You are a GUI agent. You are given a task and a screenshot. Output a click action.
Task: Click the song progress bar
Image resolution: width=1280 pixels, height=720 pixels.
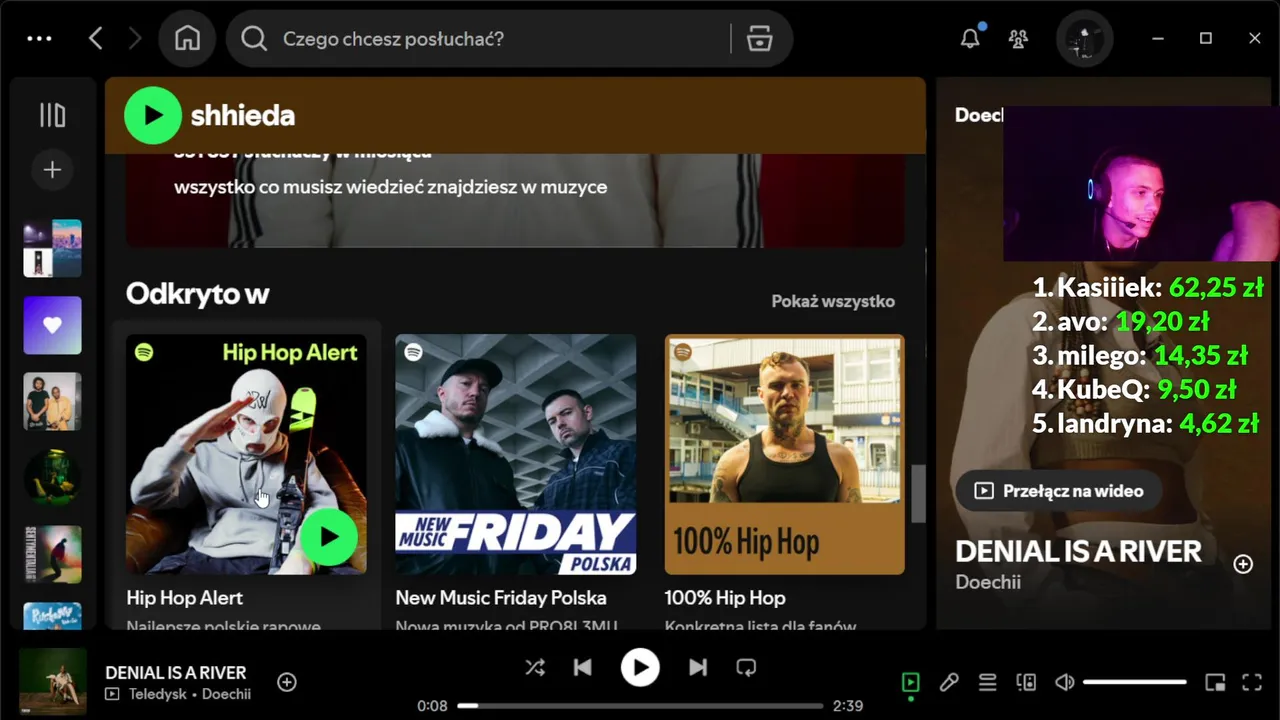pyautogui.click(x=640, y=706)
